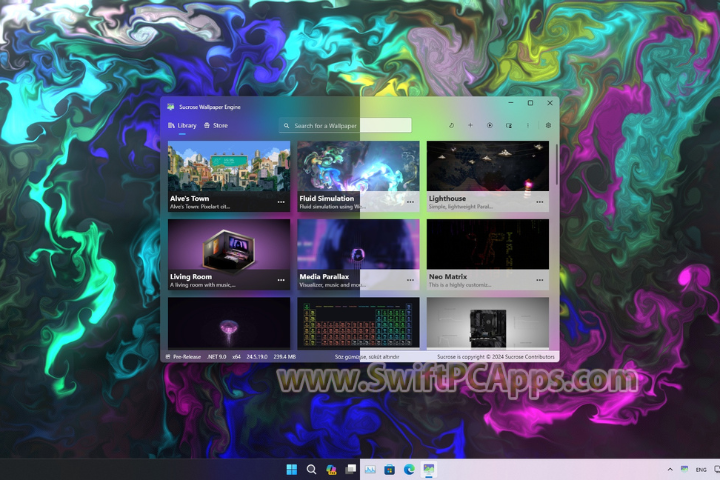Click the search magnifier icon in search box
This screenshot has height=480, width=720.
[287, 125]
